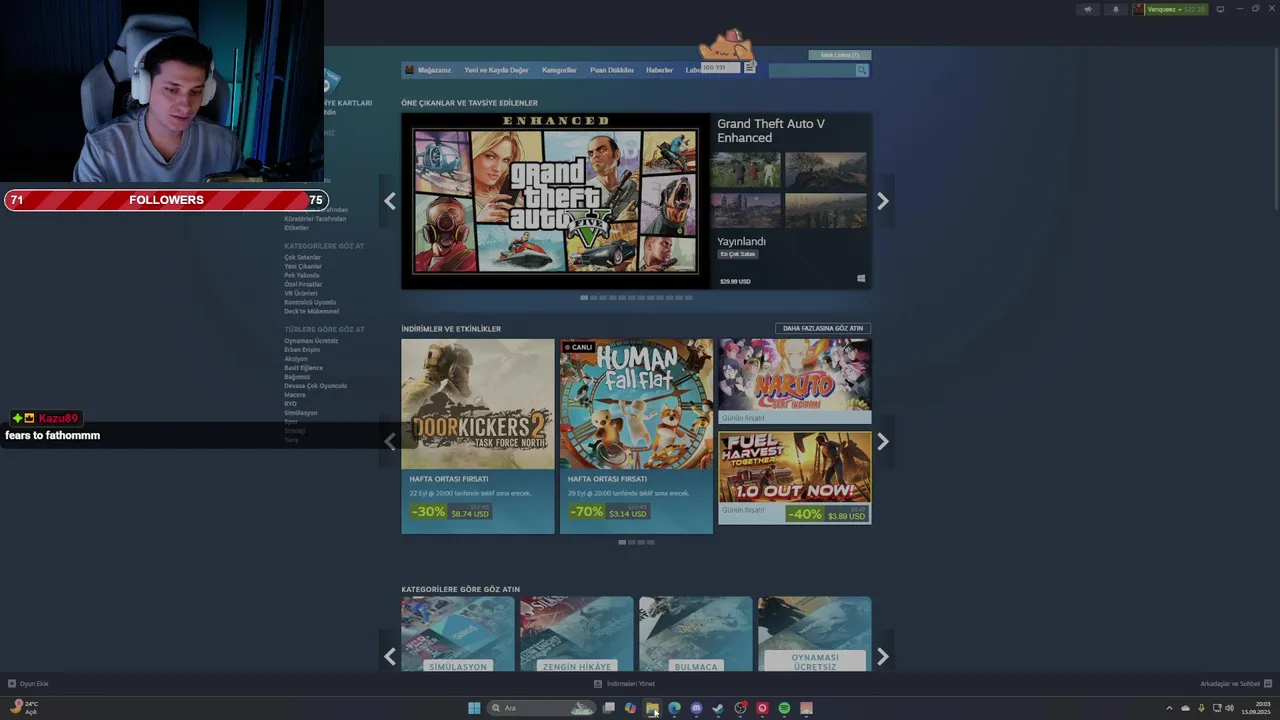Focus the Steam store search field
Image resolution: width=1280 pixels, height=720 pixels.
tap(811, 70)
